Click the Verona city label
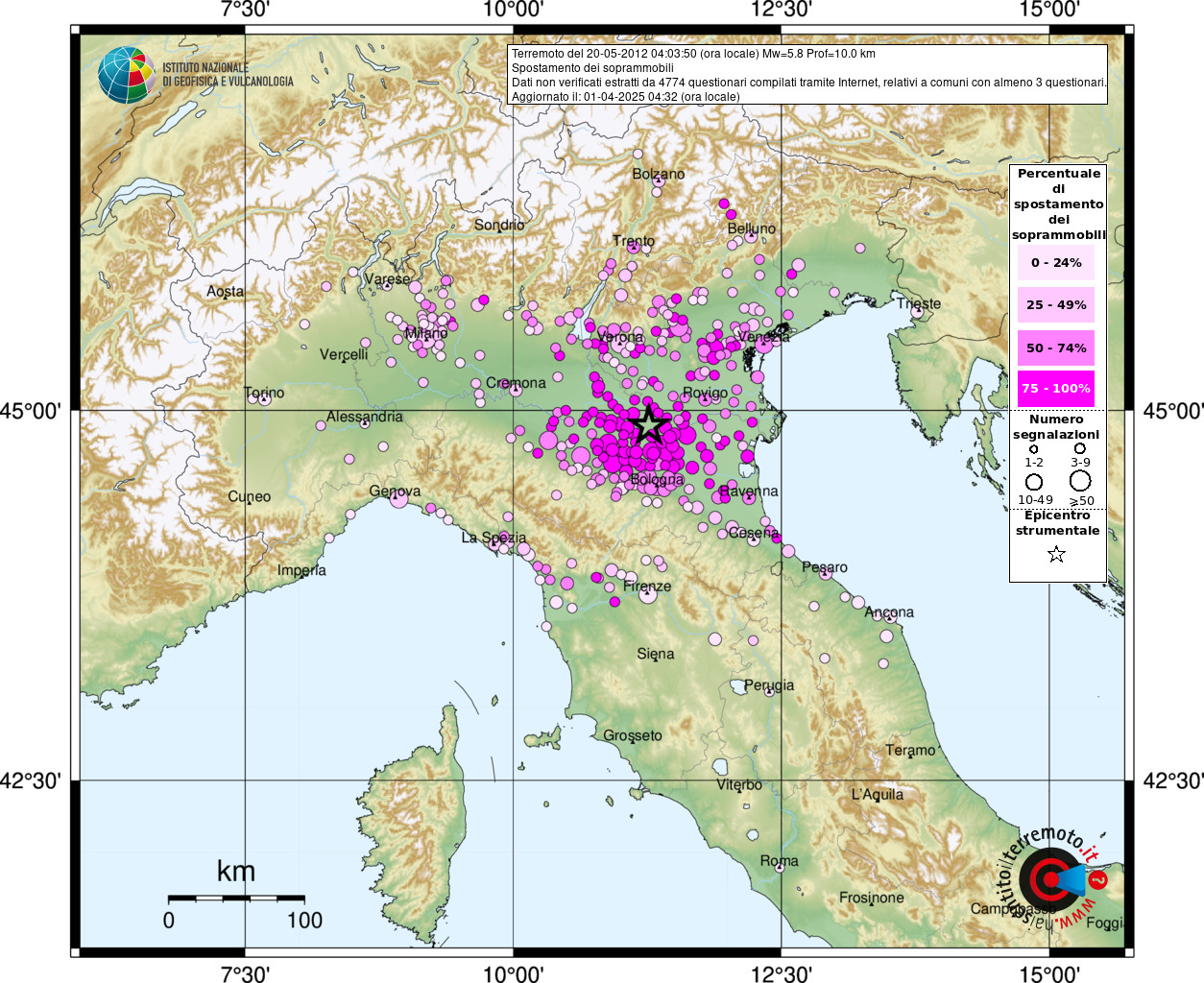Image resolution: width=1204 pixels, height=983 pixels. coord(620,337)
